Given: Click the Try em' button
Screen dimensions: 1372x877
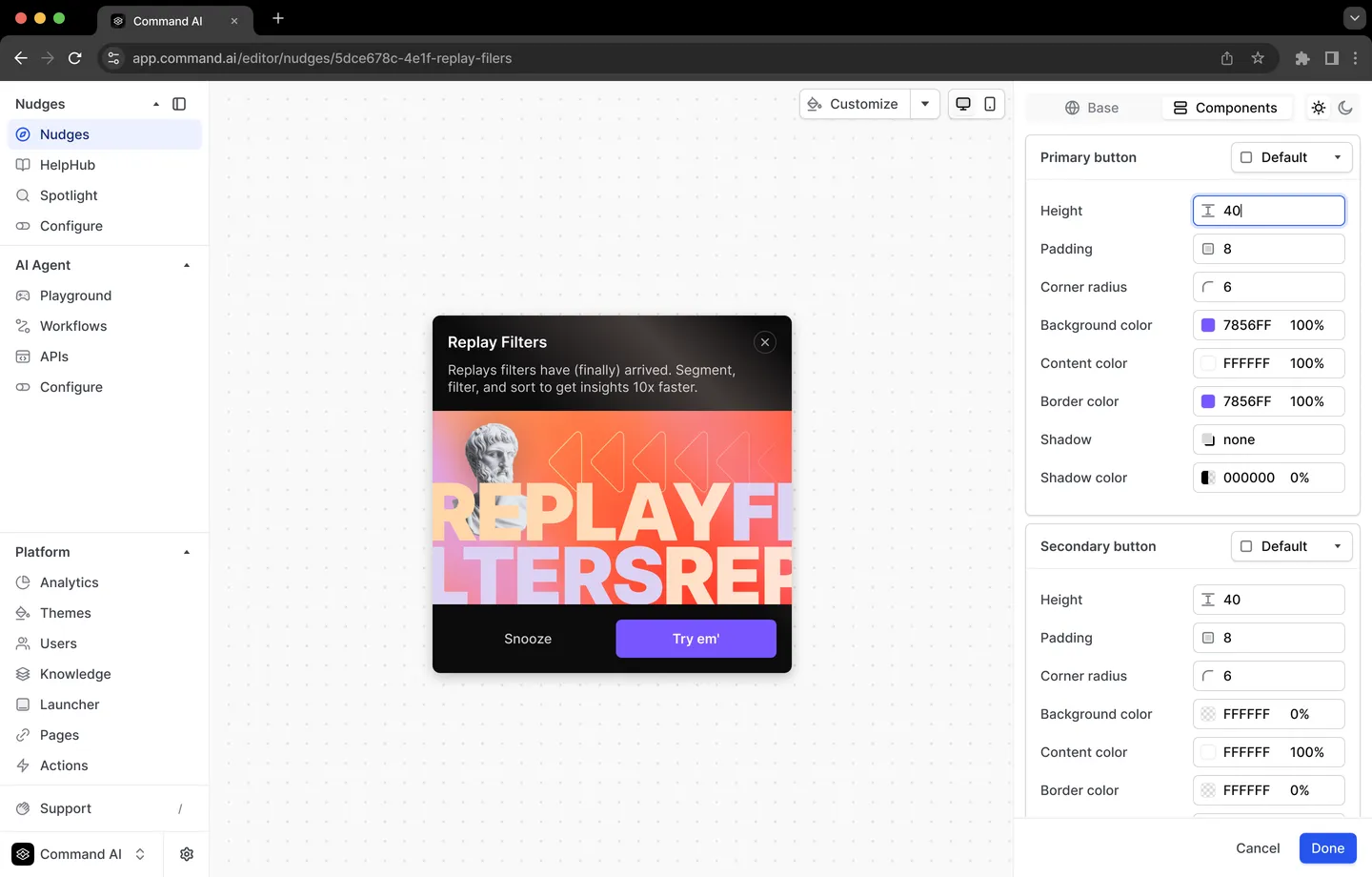Looking at the screenshot, I should point(696,639).
